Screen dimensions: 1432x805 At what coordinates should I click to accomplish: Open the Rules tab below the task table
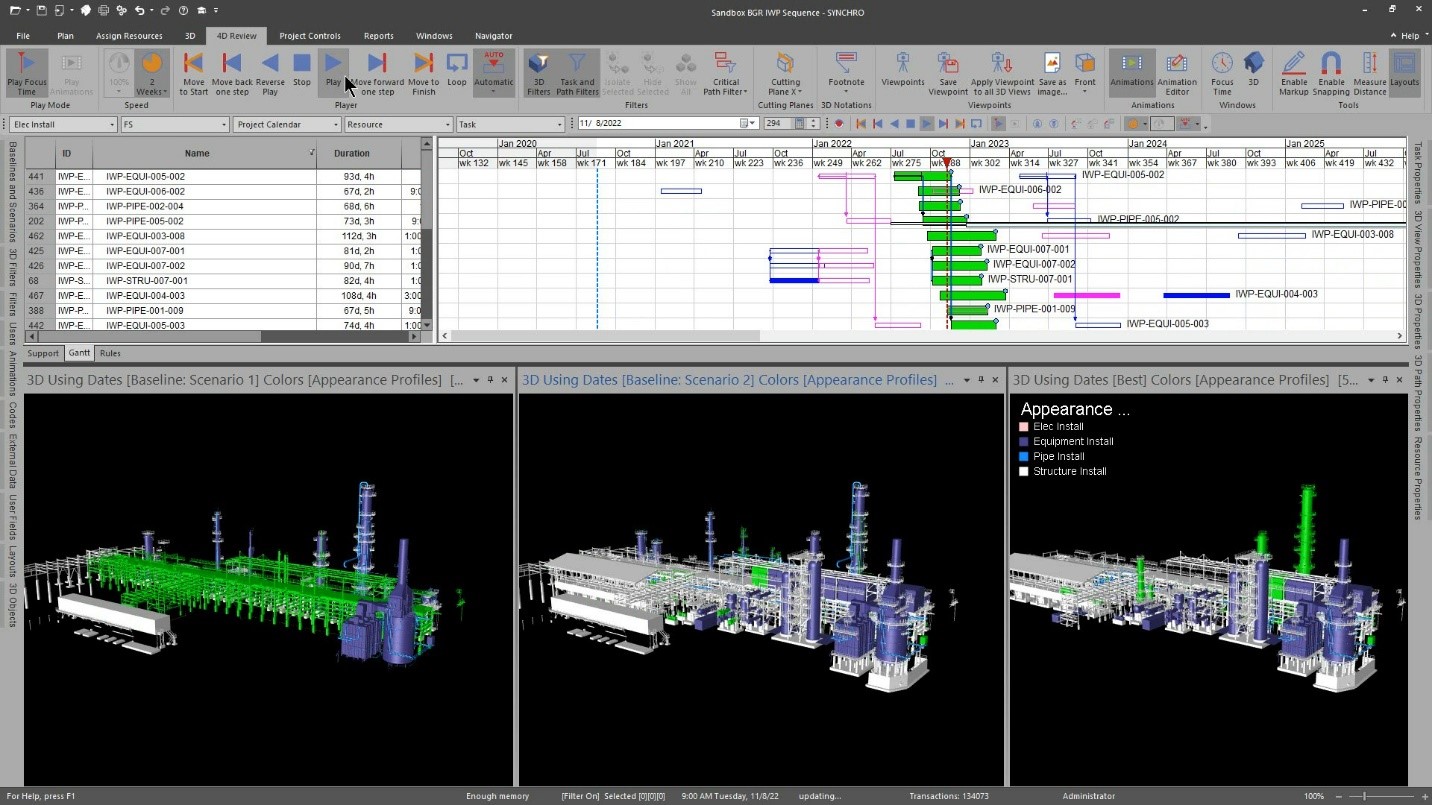tap(110, 353)
